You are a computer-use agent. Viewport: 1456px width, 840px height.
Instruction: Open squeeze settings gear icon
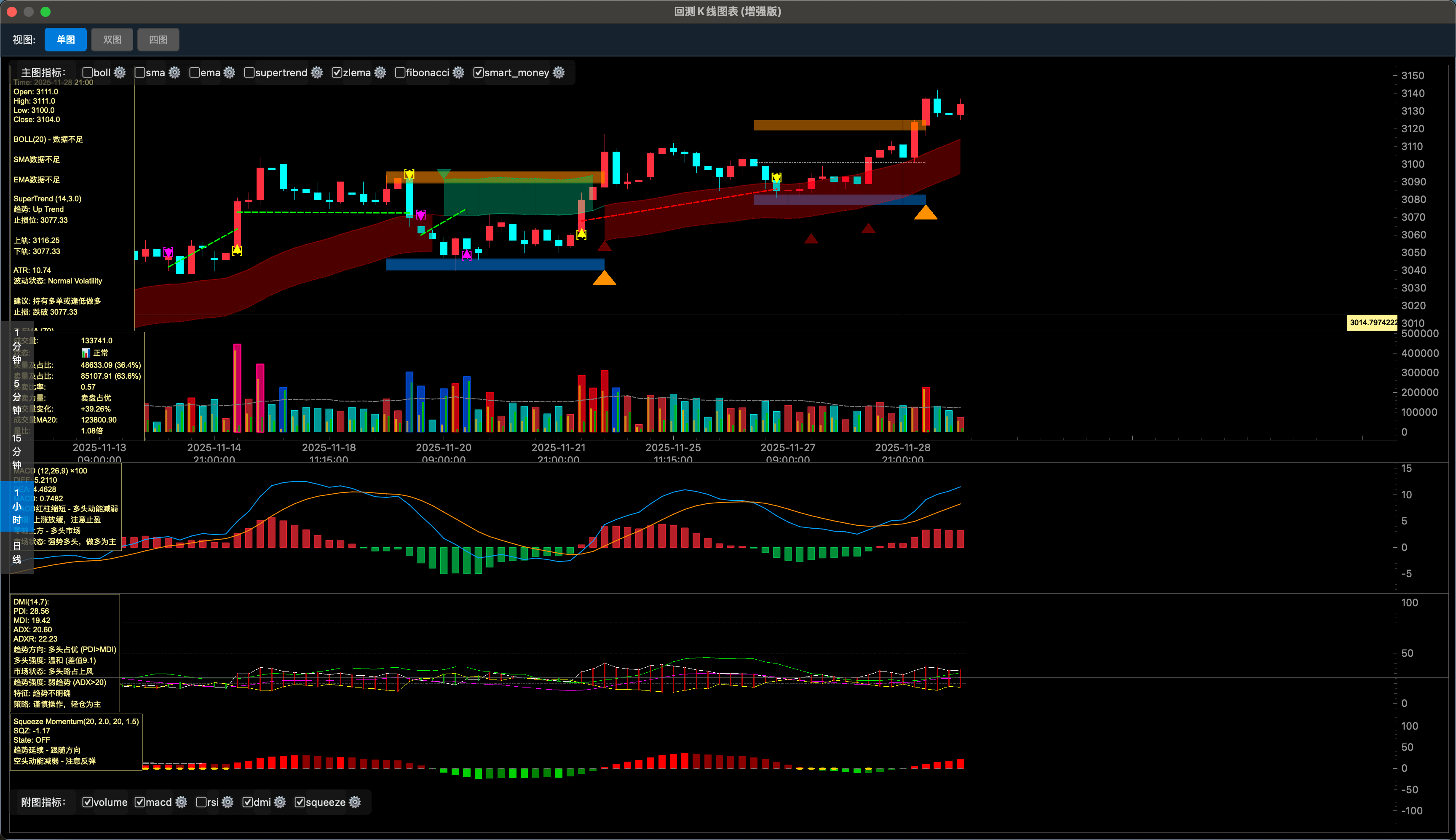point(355,803)
